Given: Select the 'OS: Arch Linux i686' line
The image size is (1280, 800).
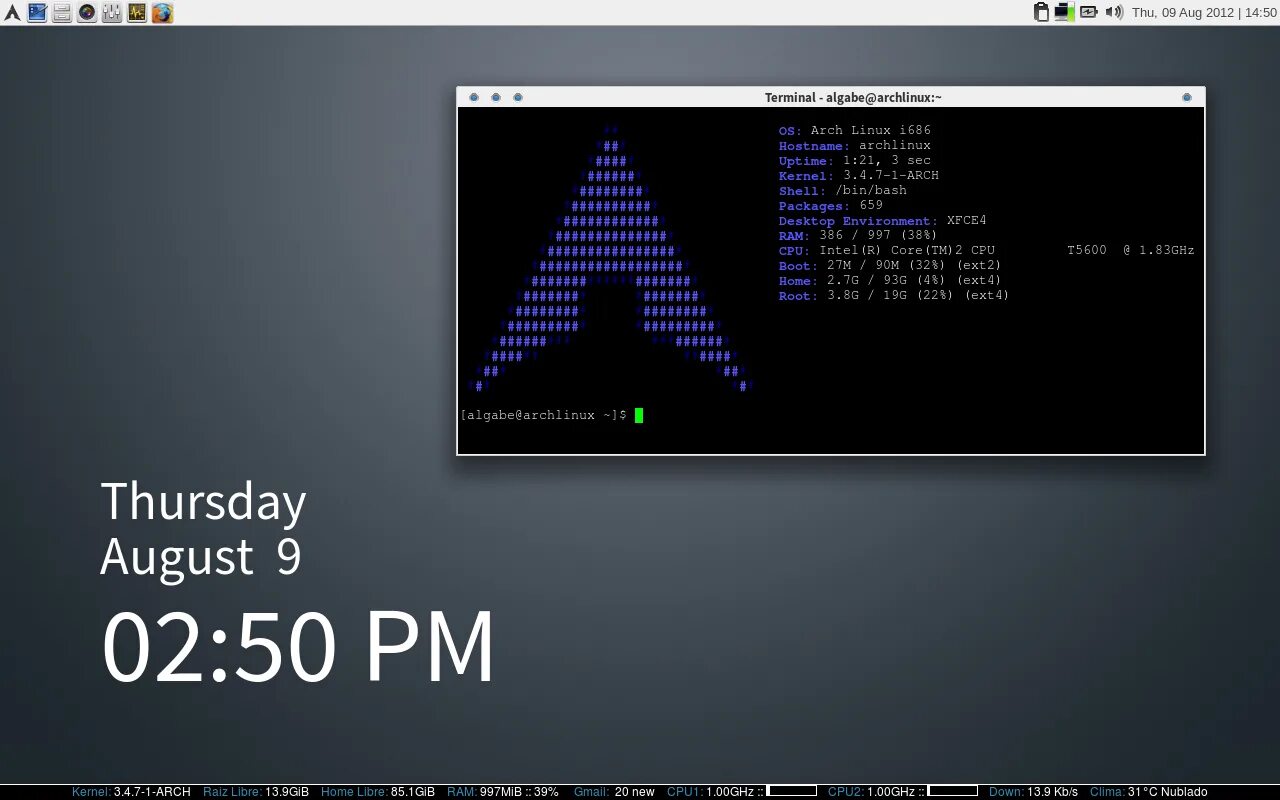Looking at the screenshot, I should point(855,130).
